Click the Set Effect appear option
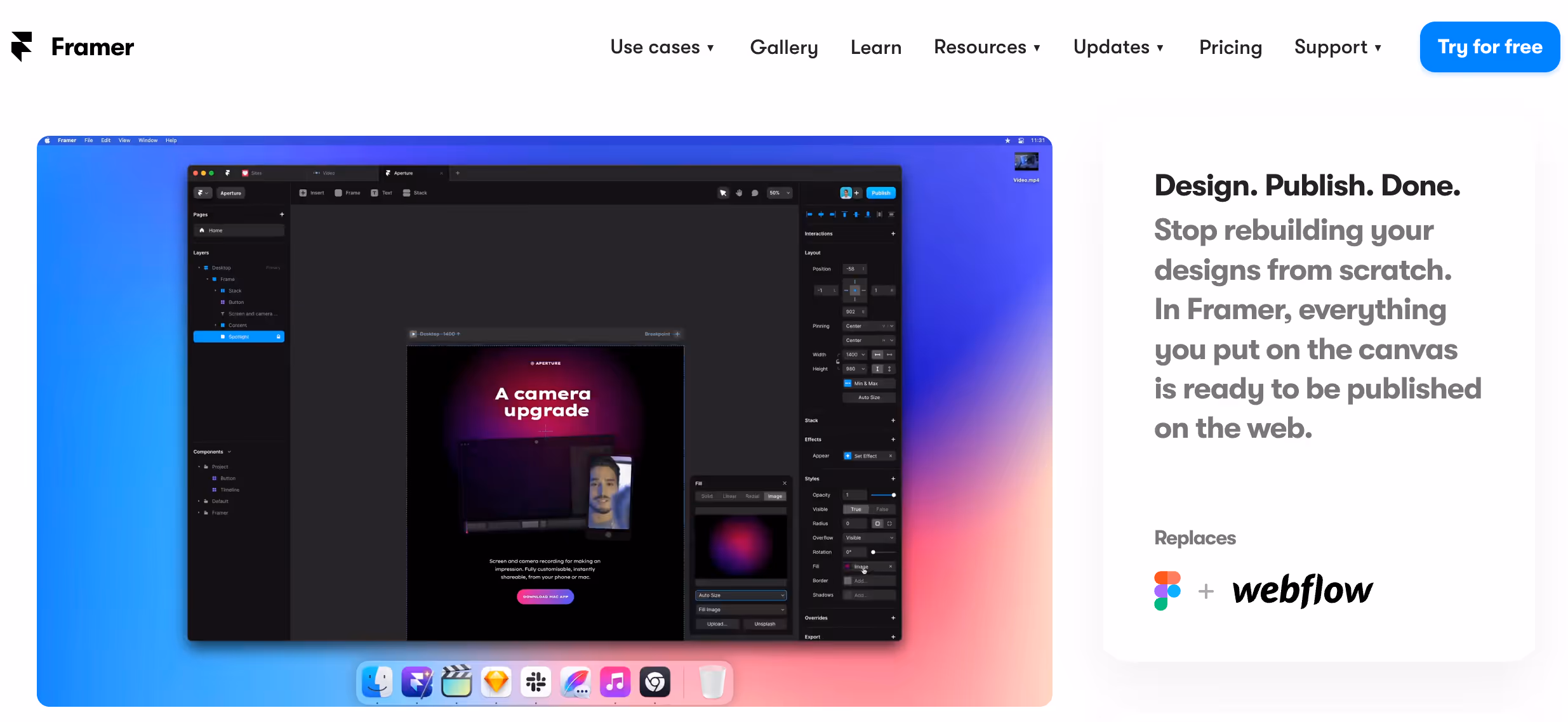This screenshot has width=1568, height=722. point(869,456)
